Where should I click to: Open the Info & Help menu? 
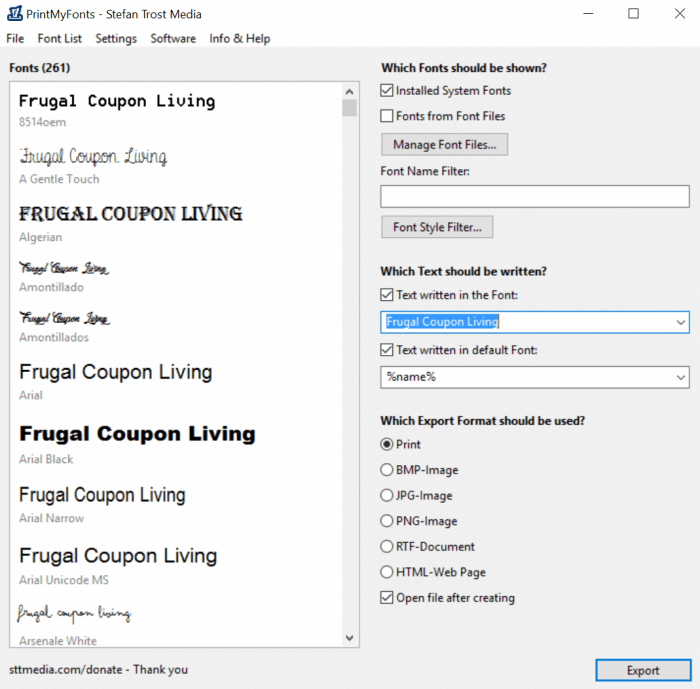tap(240, 39)
